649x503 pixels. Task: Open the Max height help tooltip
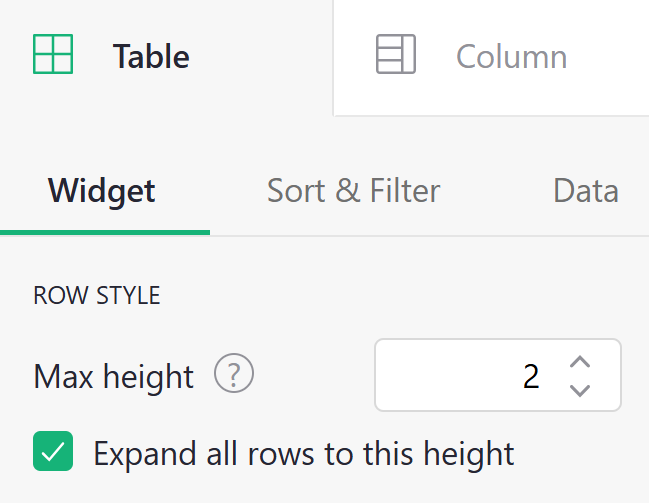coord(234,375)
